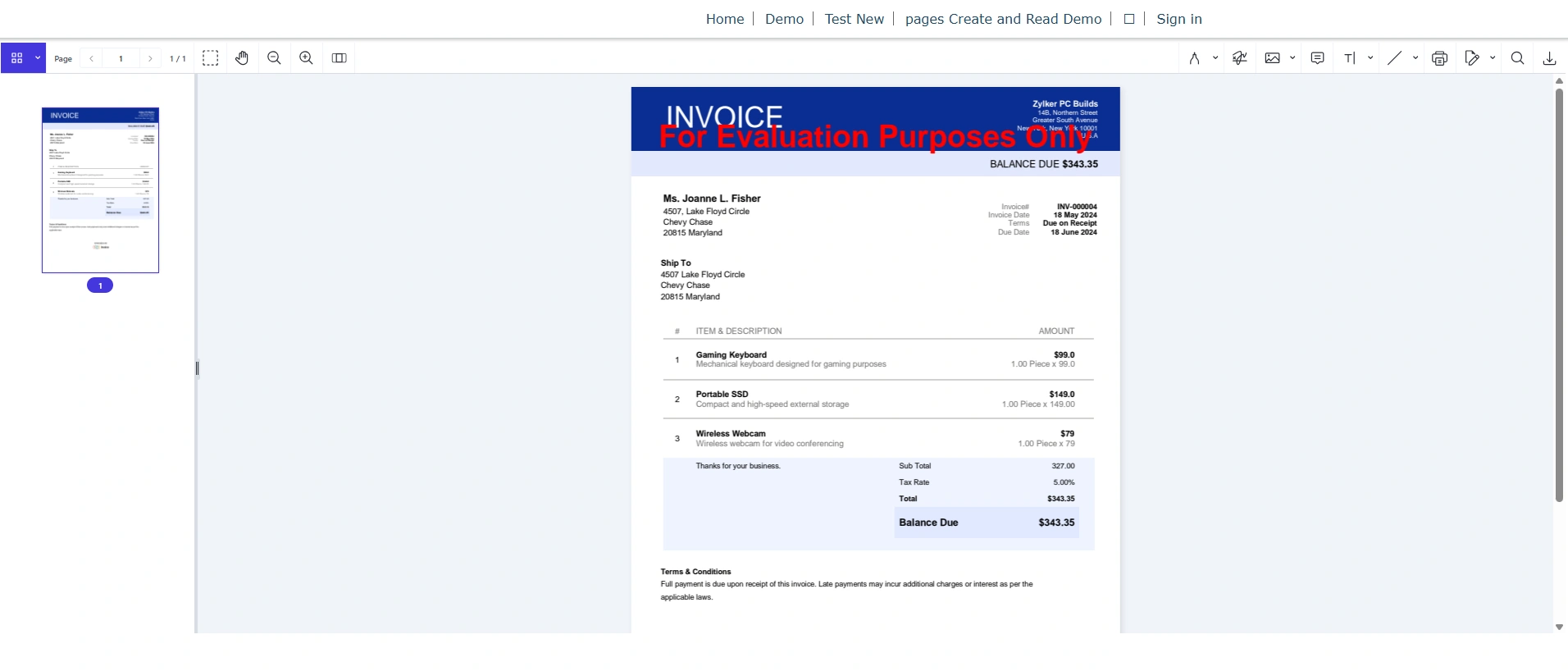Select the page 1 invoice thumbnail
The height and width of the screenshot is (671, 1568).
pos(100,190)
